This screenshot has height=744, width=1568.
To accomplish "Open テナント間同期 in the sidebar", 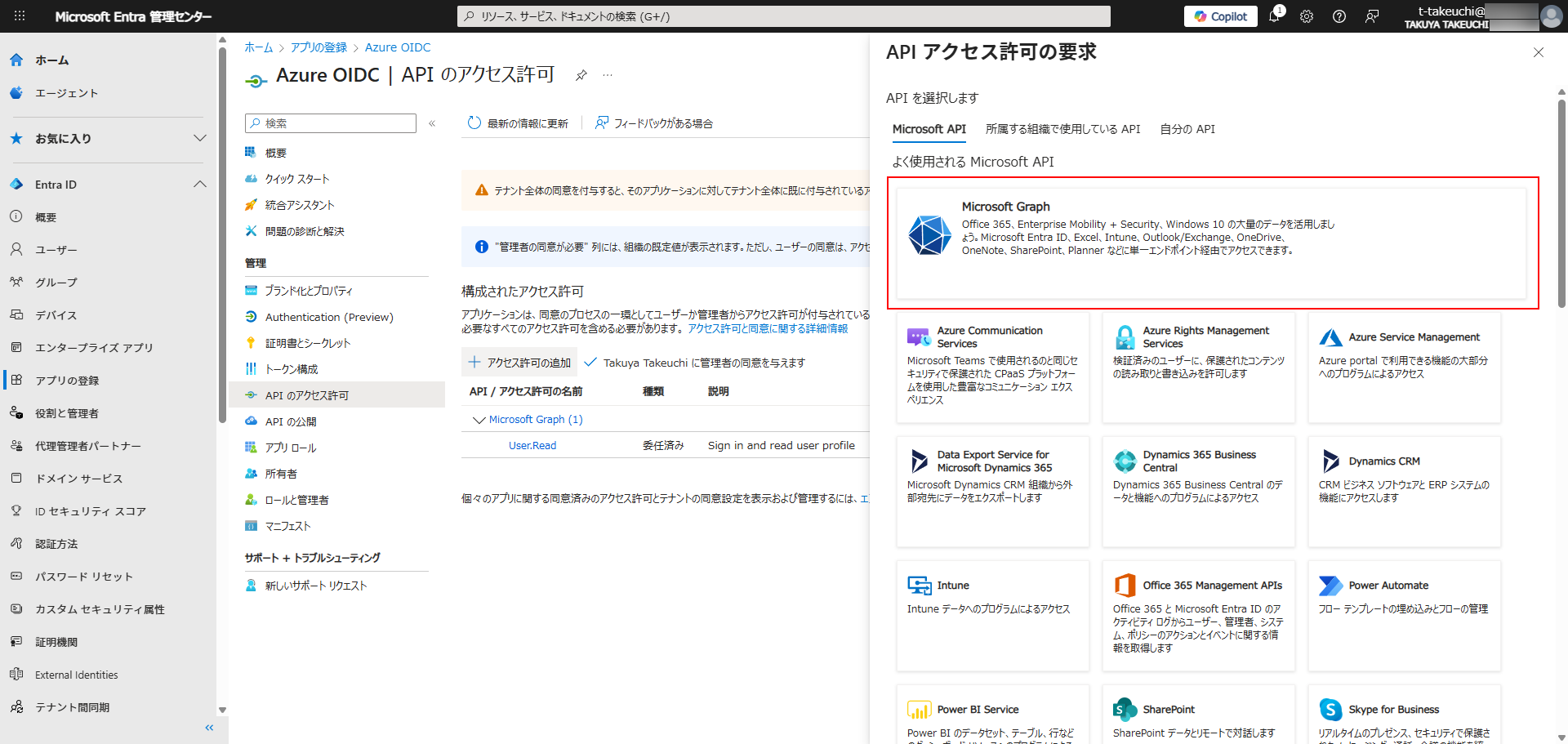I will coord(72,707).
